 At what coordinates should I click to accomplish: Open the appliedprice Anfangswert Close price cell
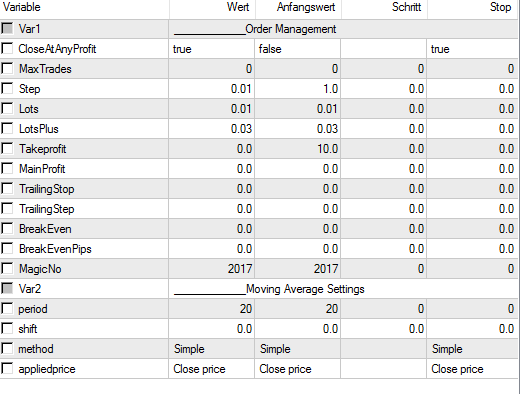pyautogui.click(x=298, y=369)
